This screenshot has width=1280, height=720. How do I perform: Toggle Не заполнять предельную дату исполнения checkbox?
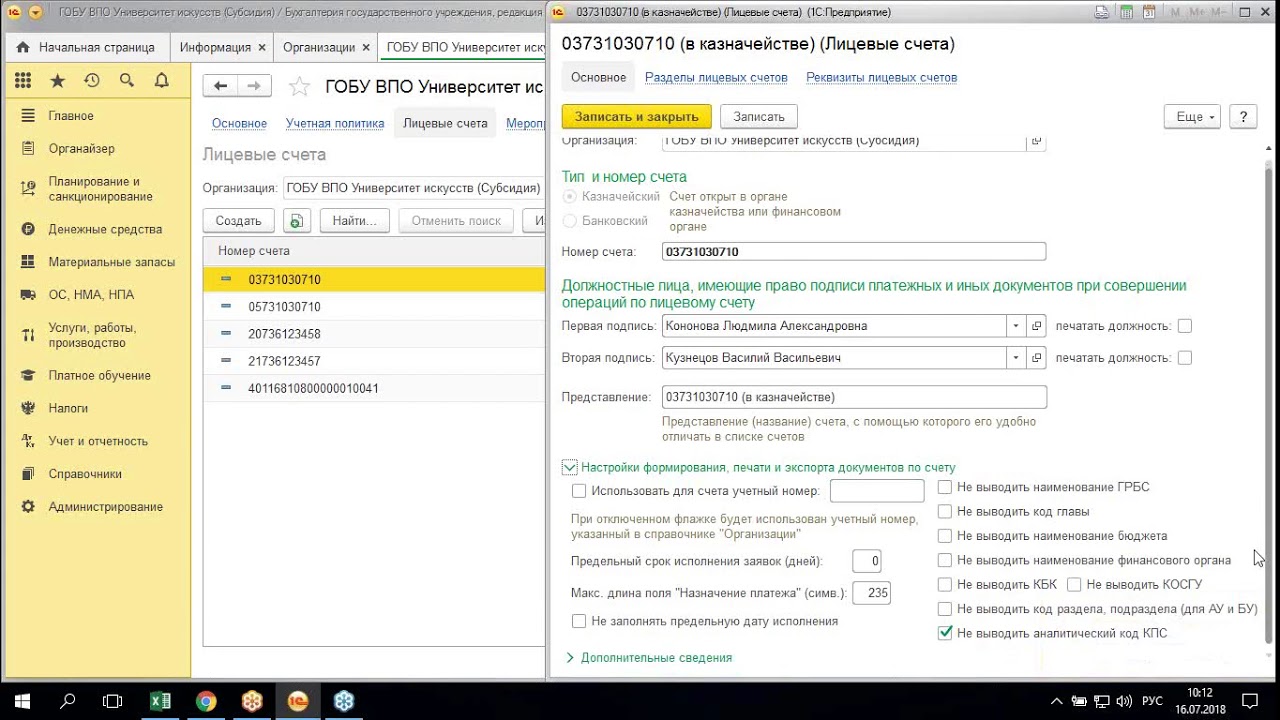[x=579, y=621]
